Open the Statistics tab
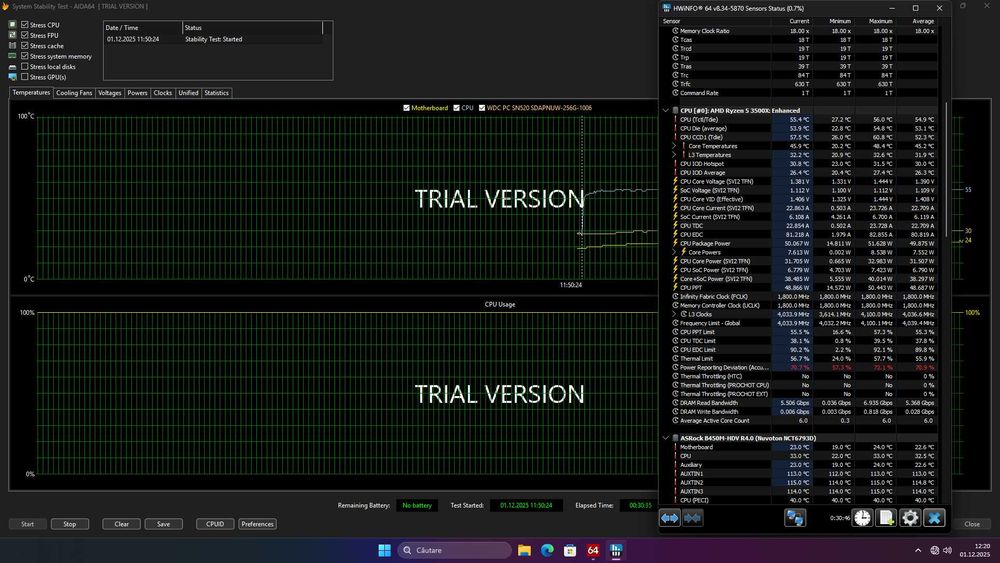 (x=216, y=93)
